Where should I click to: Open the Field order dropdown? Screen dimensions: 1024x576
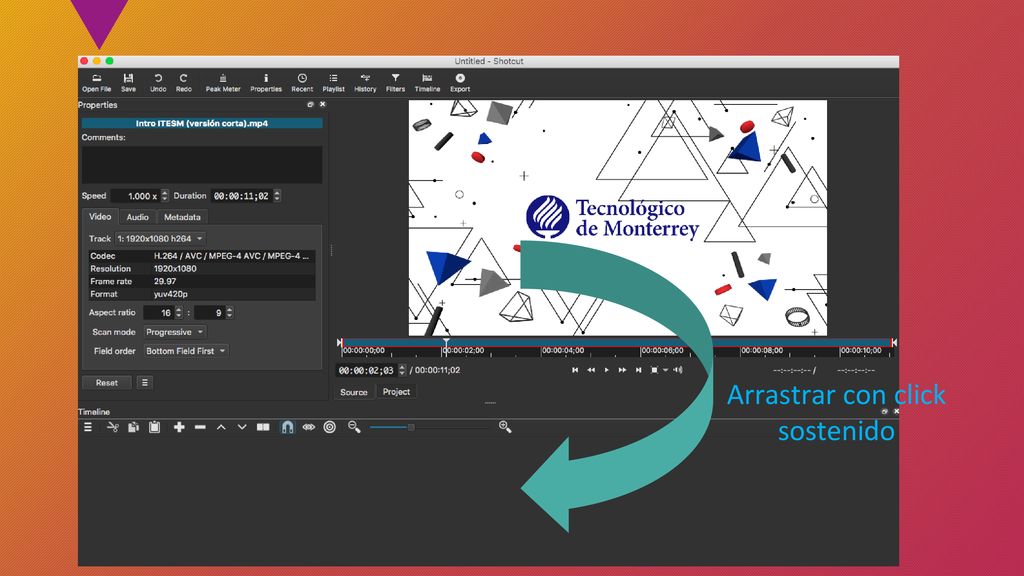click(x=185, y=351)
